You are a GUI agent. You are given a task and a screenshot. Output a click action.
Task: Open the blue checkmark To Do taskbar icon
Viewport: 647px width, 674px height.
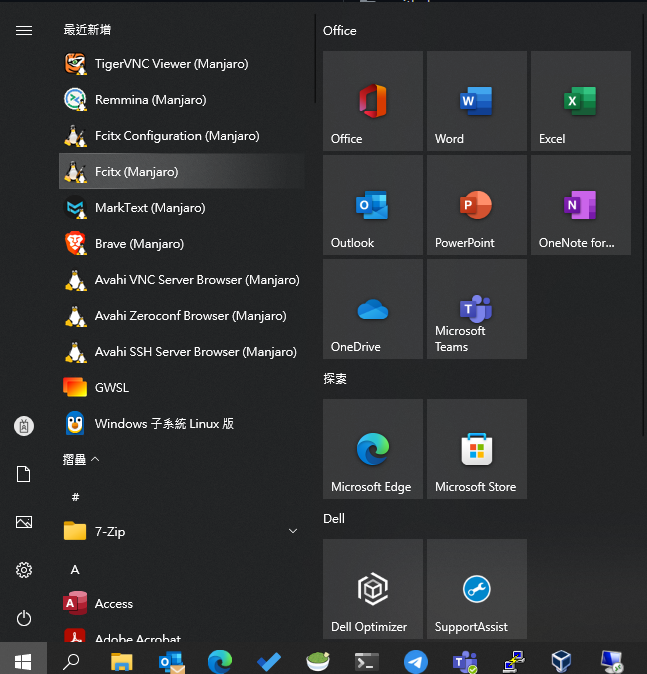[269, 661]
